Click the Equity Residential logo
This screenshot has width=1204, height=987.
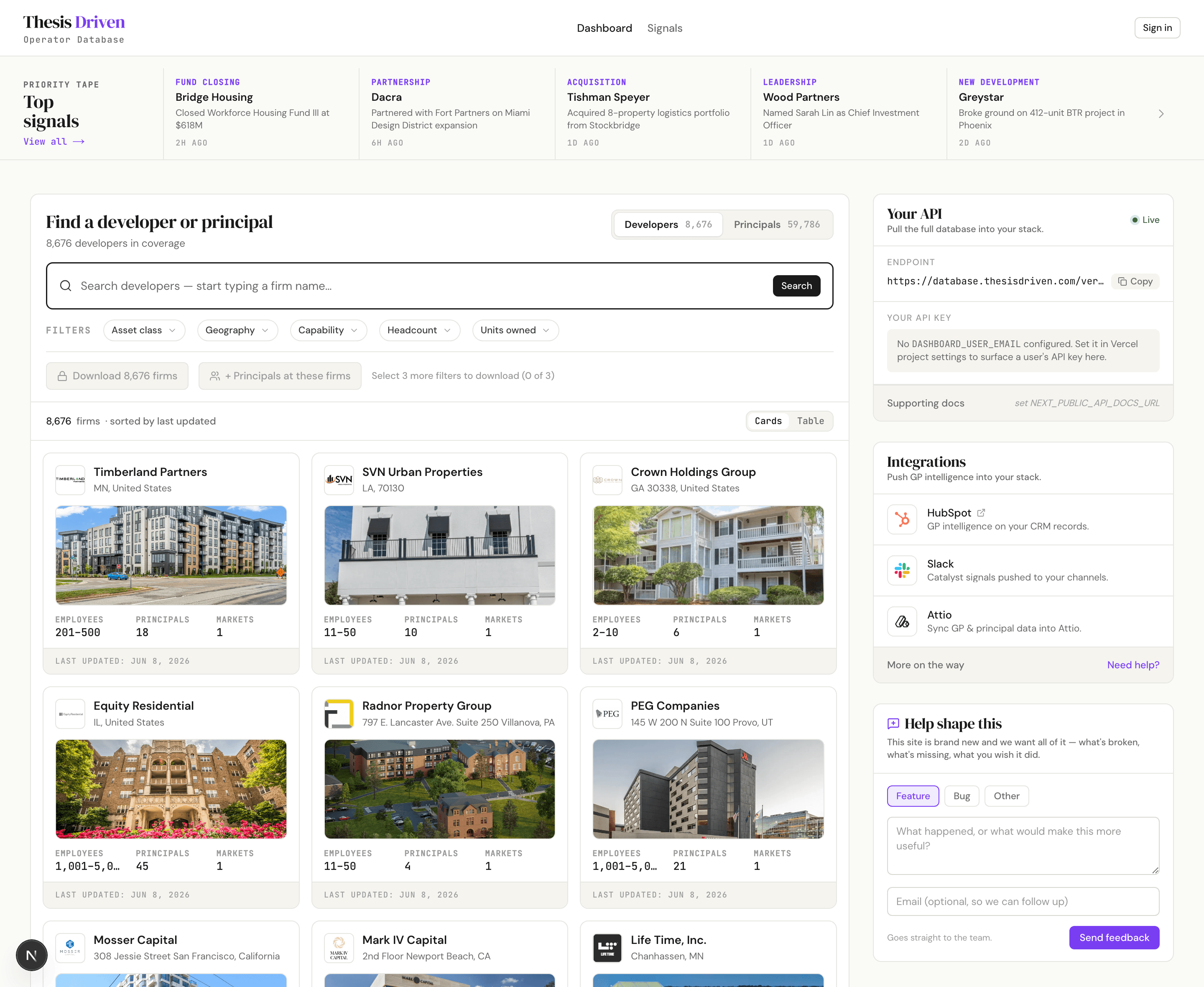coord(71,713)
